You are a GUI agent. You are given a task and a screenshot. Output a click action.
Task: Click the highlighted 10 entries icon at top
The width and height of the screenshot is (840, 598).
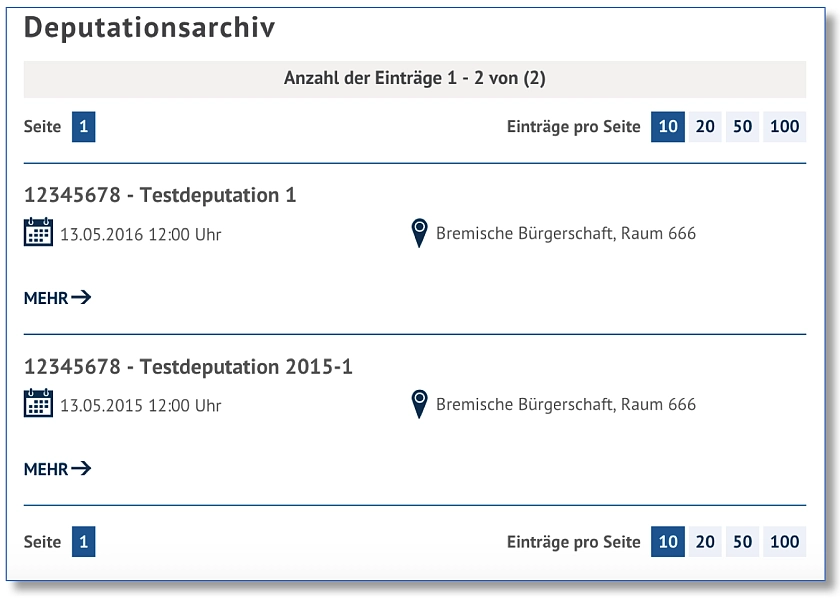click(668, 127)
